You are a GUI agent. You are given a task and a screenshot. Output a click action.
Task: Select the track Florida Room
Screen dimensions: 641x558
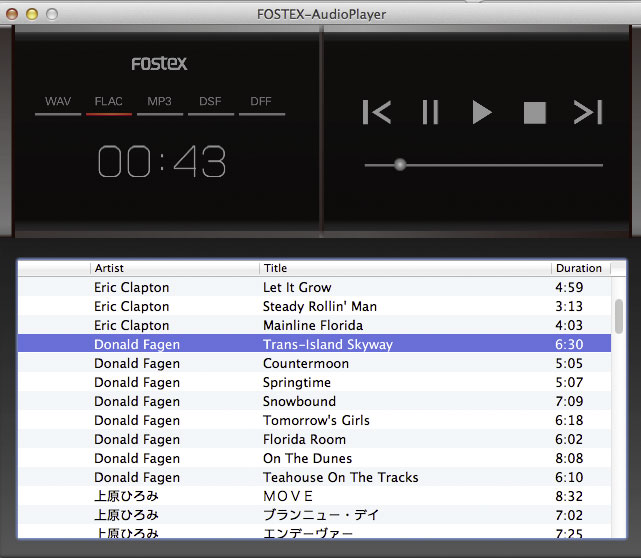(314, 439)
